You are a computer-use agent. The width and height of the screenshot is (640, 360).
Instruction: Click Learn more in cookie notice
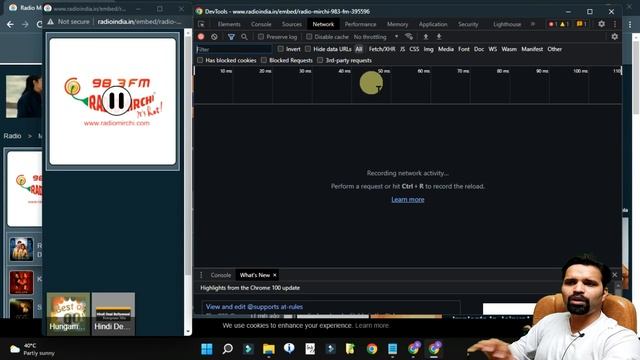(x=372, y=325)
